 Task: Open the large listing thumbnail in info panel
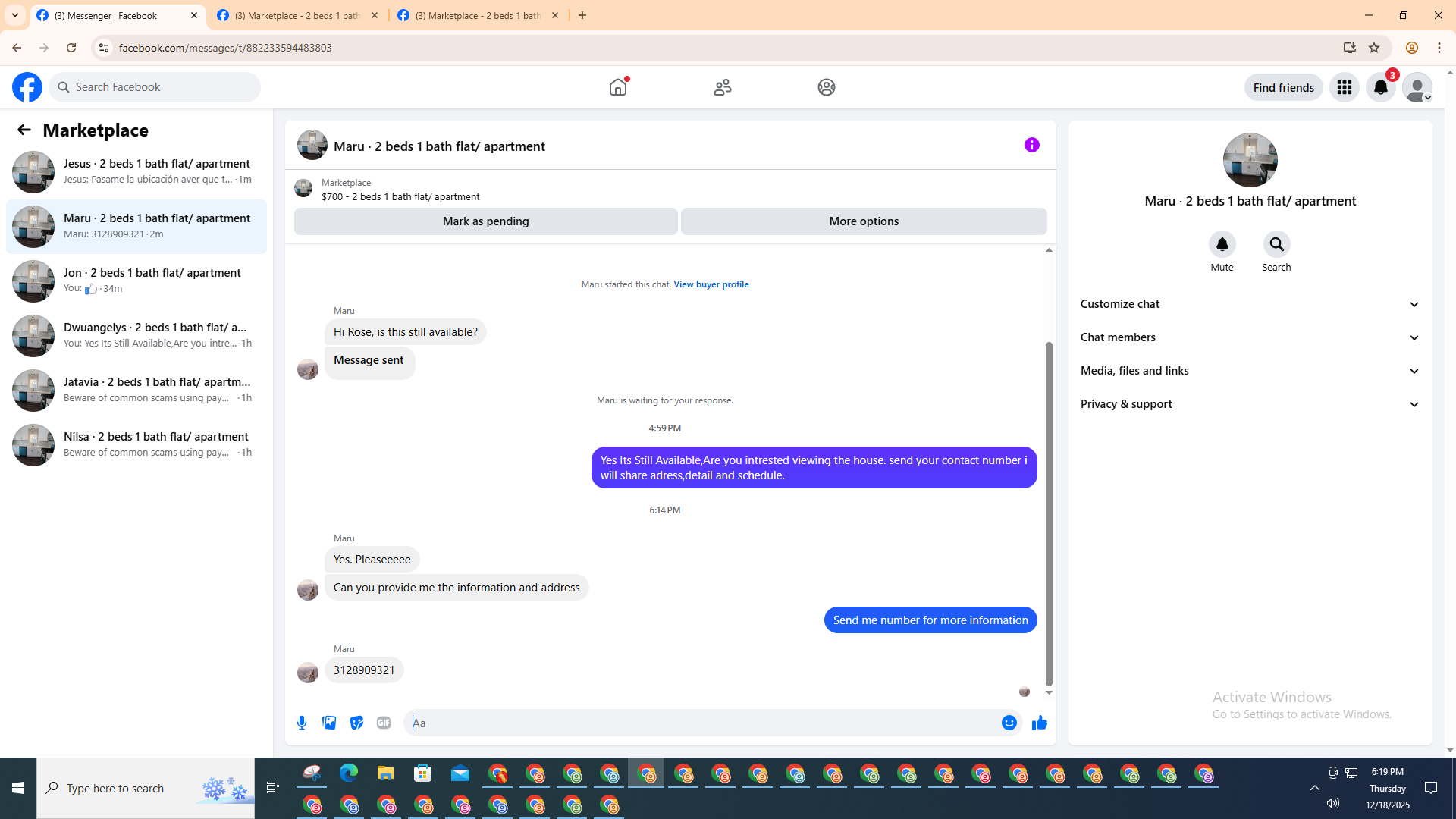(1250, 160)
